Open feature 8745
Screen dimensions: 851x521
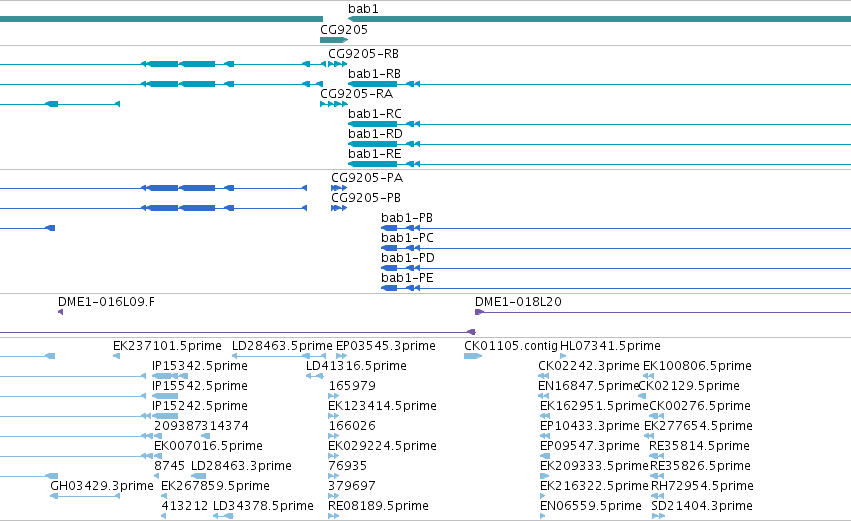169,467
